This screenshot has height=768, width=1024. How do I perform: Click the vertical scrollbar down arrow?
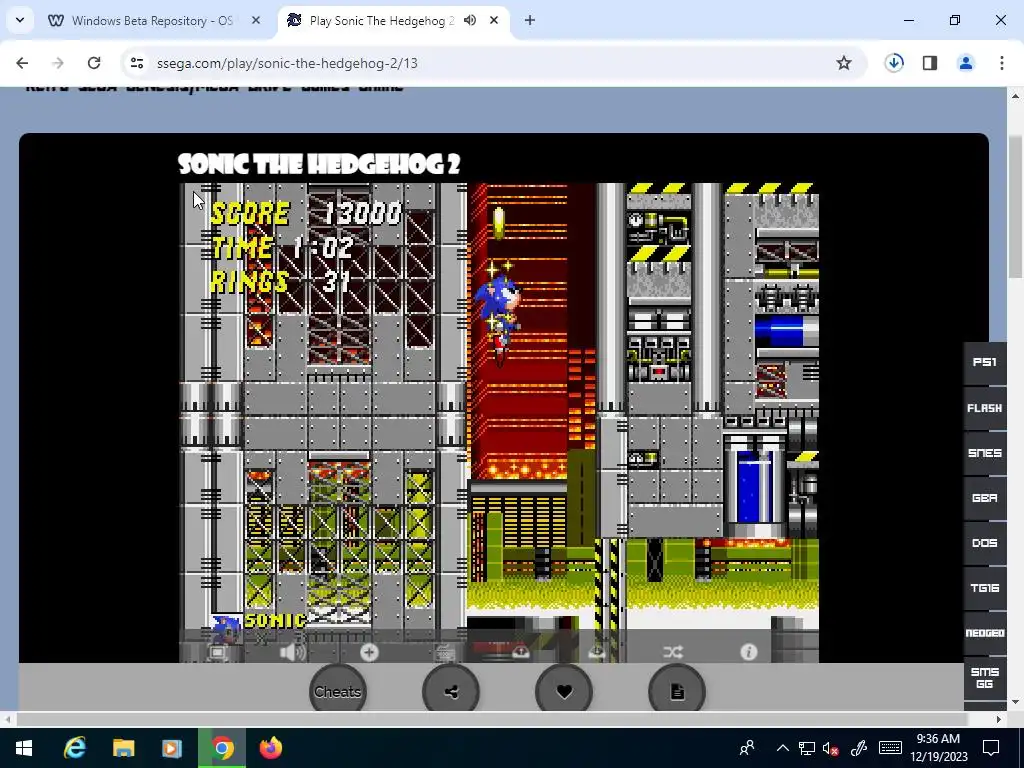[1016, 702]
